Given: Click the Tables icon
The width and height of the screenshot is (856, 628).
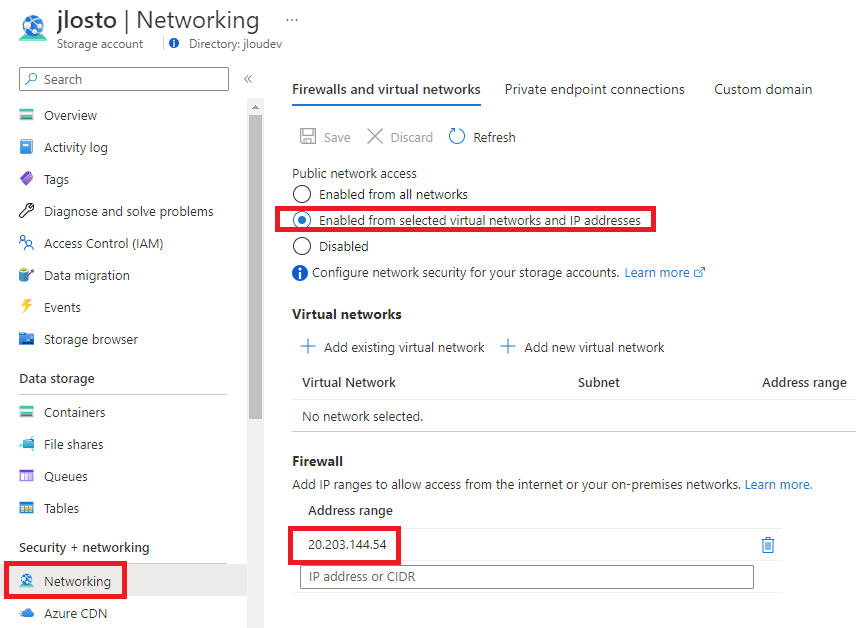Looking at the screenshot, I should pyautogui.click(x=26, y=508).
